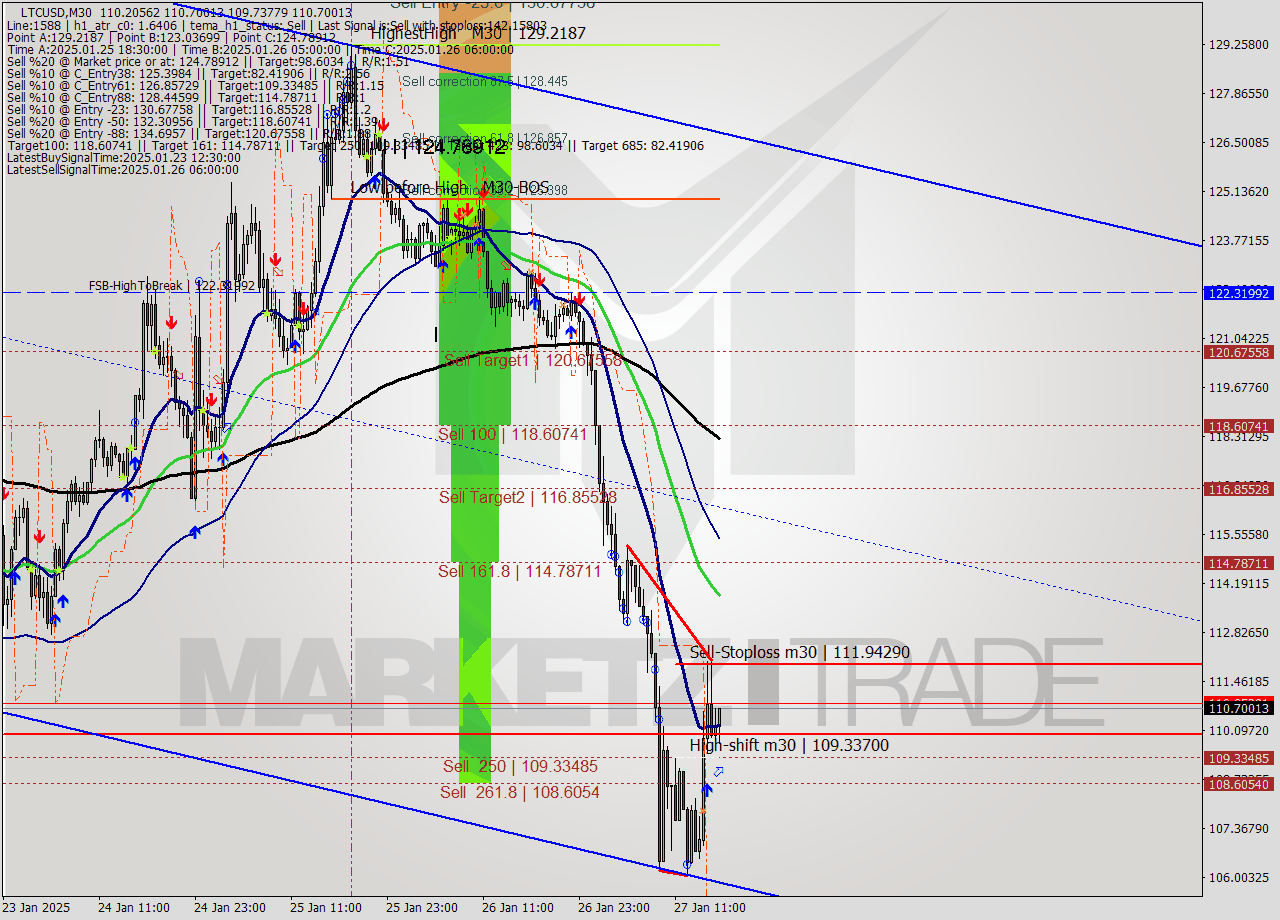Click the 'Point A:129.2187' info line
Viewport: 1280px width, 920px height.
pos(172,37)
